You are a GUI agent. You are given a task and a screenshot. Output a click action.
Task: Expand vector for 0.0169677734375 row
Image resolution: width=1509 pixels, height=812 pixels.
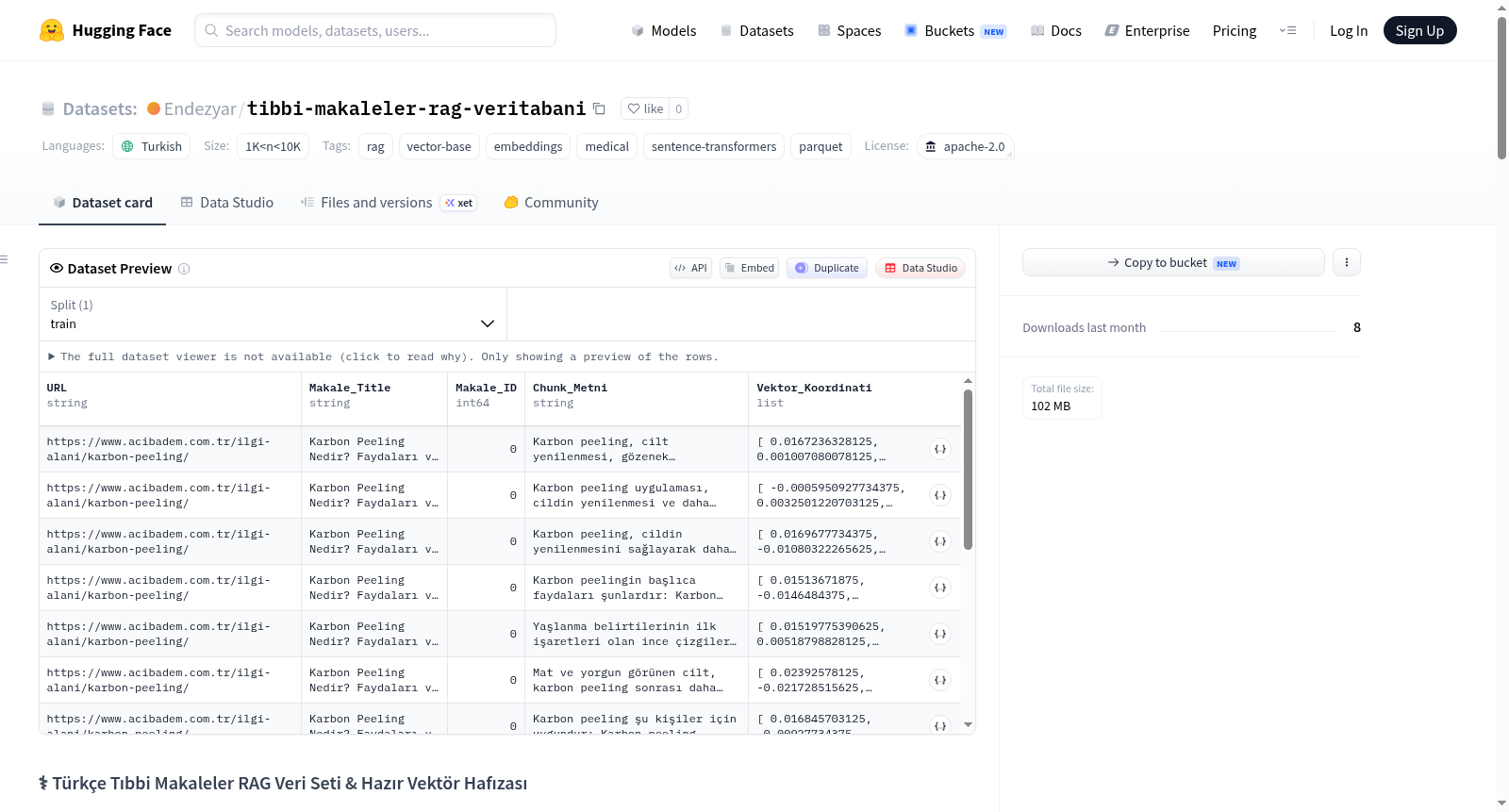tap(940, 541)
